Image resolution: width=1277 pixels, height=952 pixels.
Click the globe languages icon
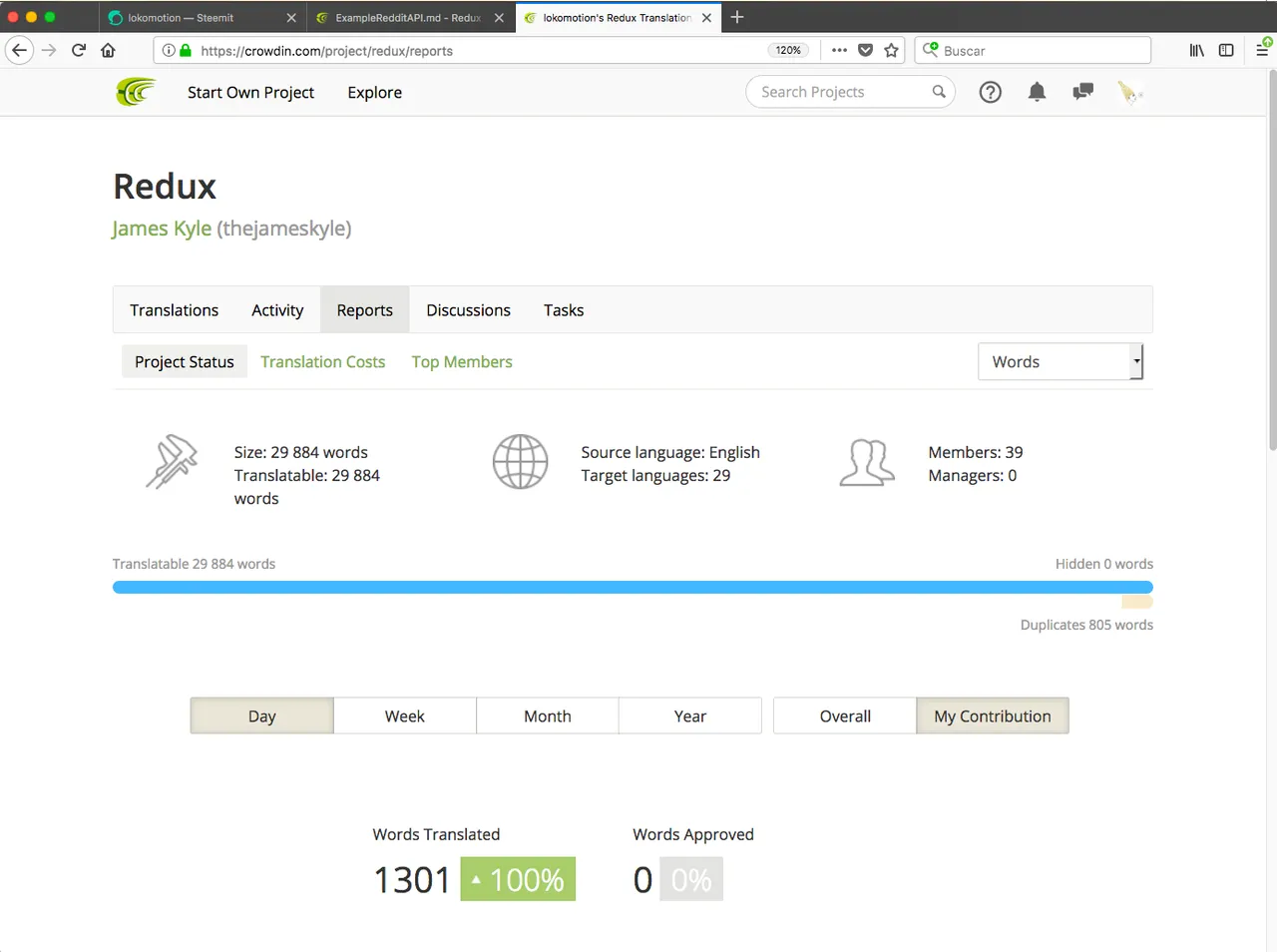click(x=520, y=462)
